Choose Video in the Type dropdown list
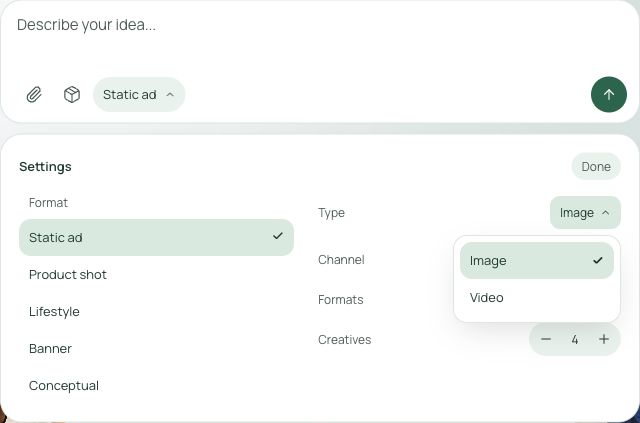The width and height of the screenshot is (640, 423). click(537, 298)
